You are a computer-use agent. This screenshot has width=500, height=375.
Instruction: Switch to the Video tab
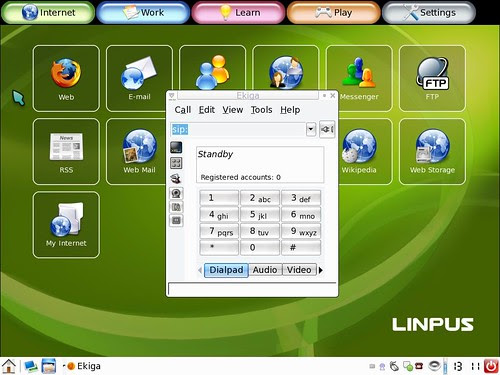point(299,270)
